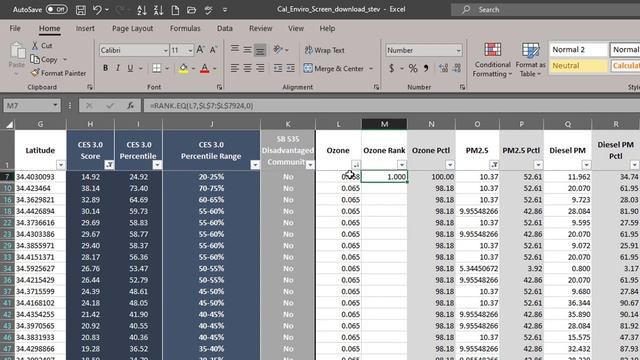Switch to the Review tab
The width and height of the screenshot is (640, 360).
point(260,28)
